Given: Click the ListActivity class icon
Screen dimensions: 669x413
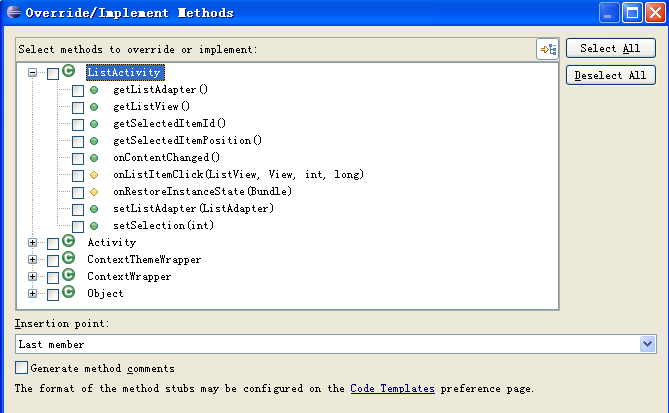Looking at the screenshot, I should pos(69,72).
